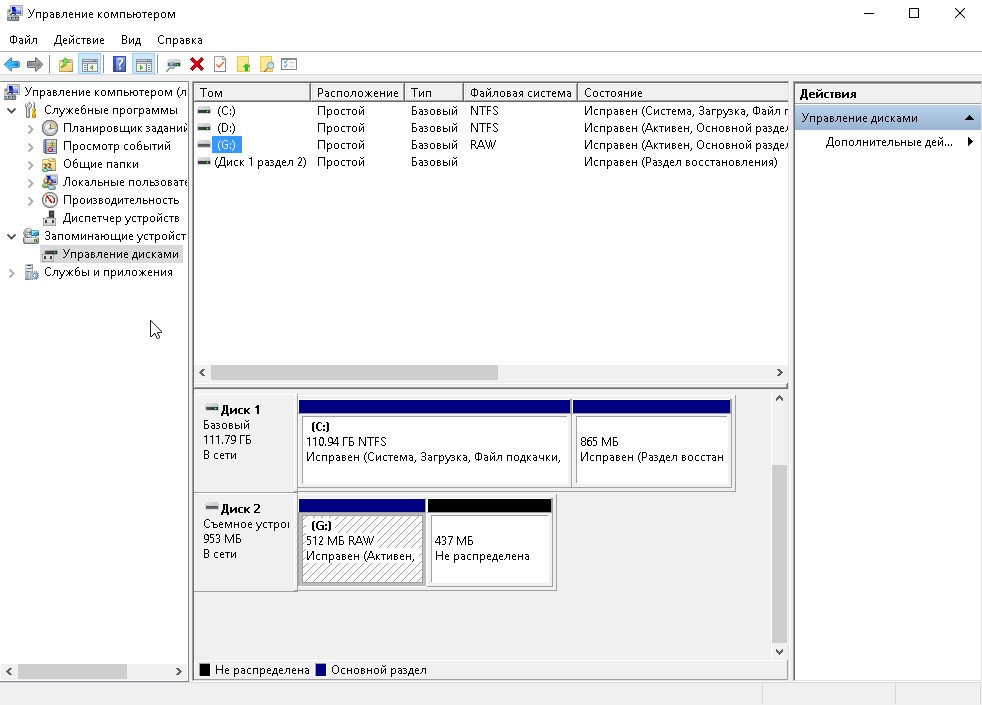982x705 pixels.
Task: Toggle the Show/Hide Action Pane icon
Action: click(143, 65)
